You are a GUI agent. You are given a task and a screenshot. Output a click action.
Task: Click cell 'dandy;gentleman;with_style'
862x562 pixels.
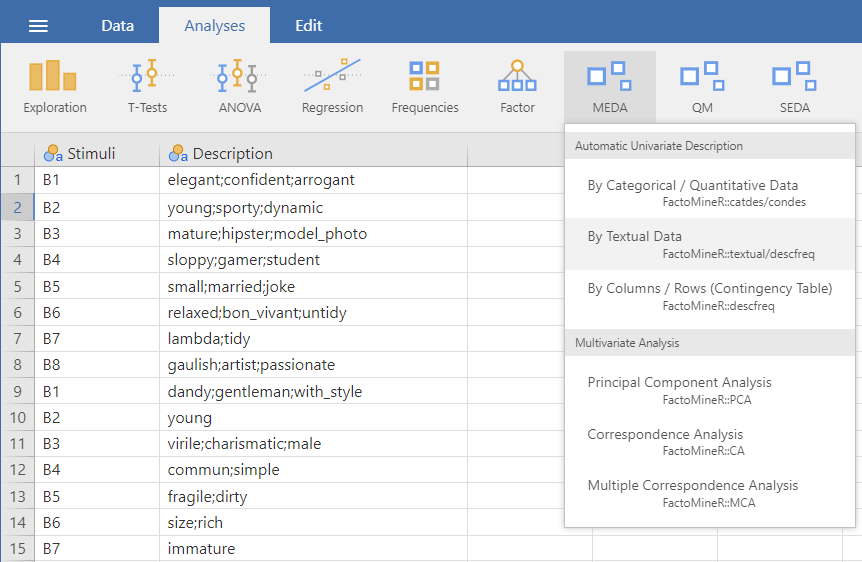[x=313, y=392]
